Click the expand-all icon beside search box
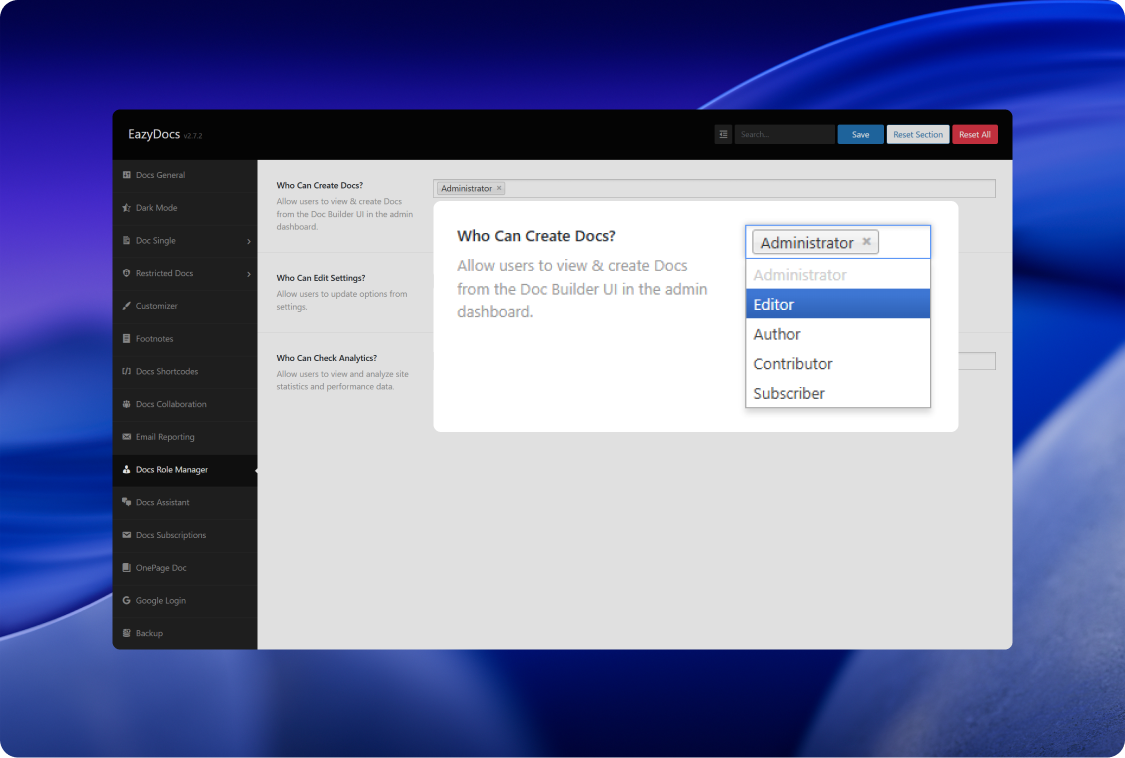 tap(723, 135)
